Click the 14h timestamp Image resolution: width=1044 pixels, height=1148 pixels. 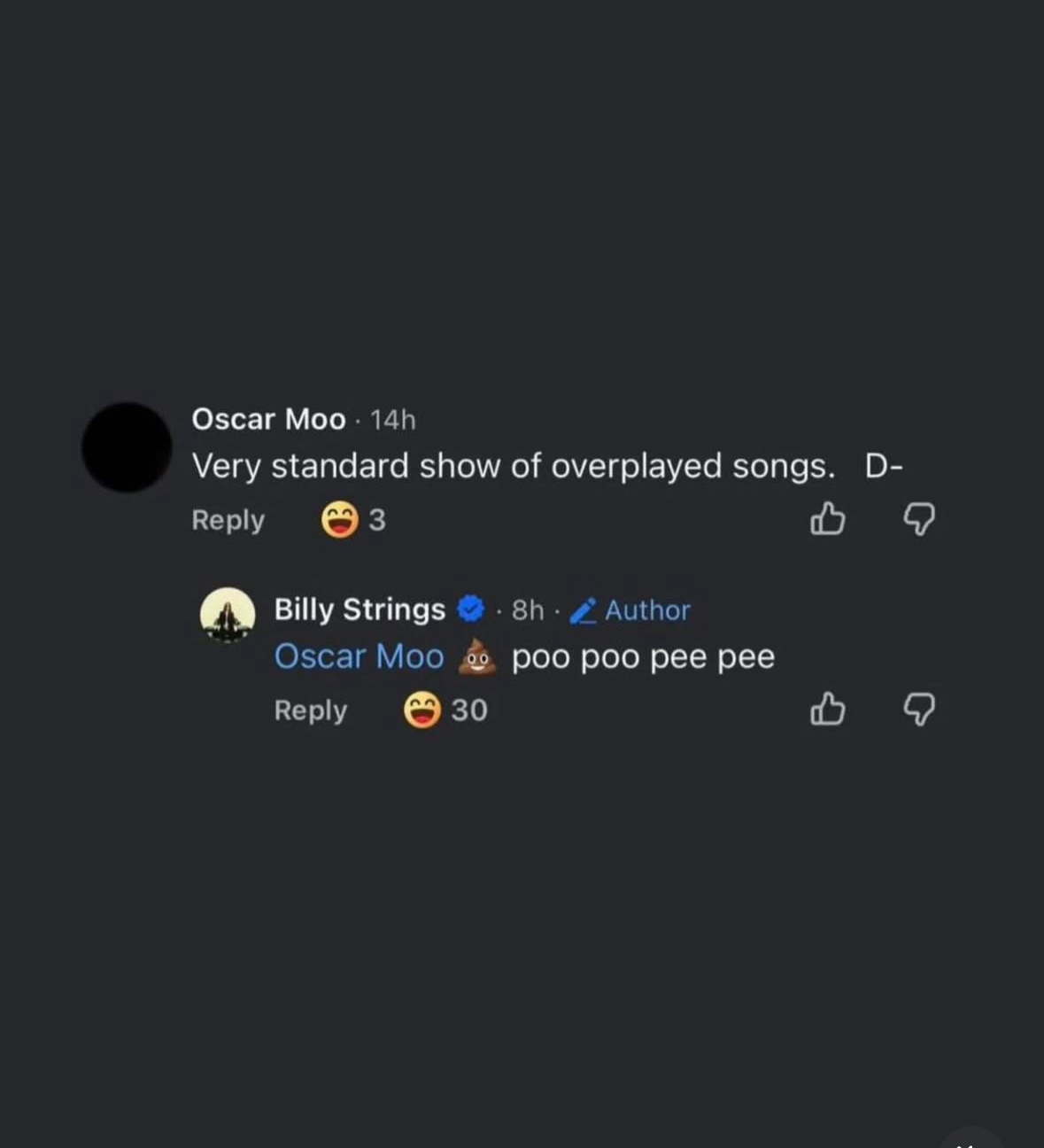click(392, 420)
